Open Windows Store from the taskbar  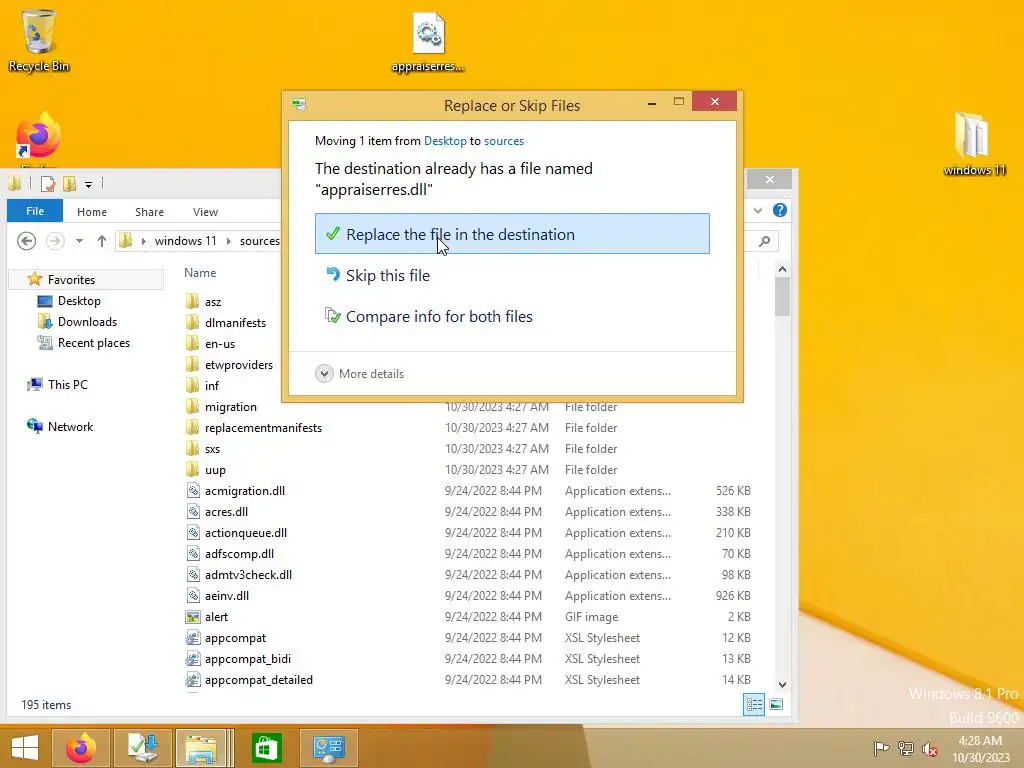[266, 748]
